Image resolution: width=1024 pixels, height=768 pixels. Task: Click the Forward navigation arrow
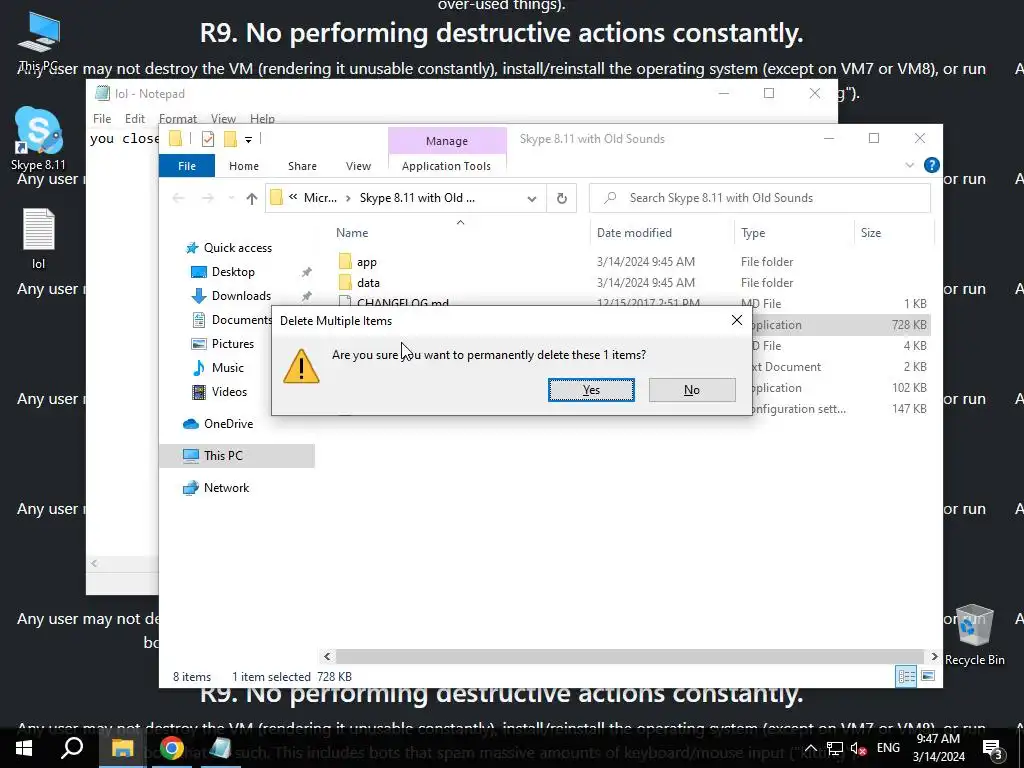click(208, 199)
